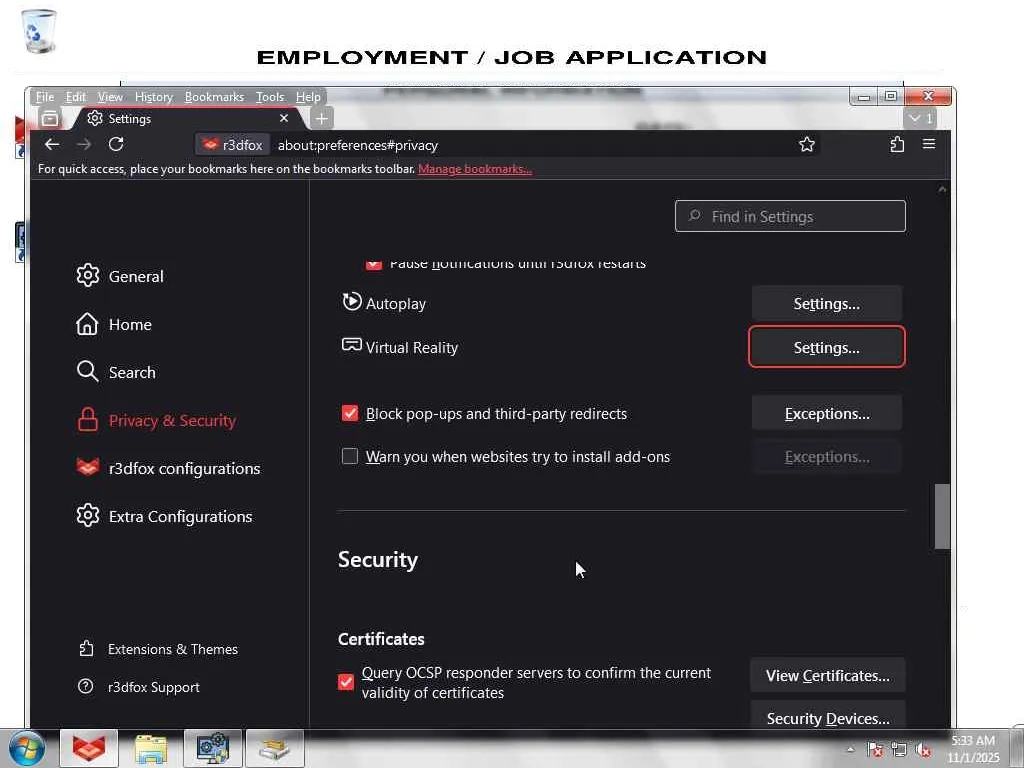Click the network tray icon
This screenshot has height=768, width=1024.
click(899, 750)
